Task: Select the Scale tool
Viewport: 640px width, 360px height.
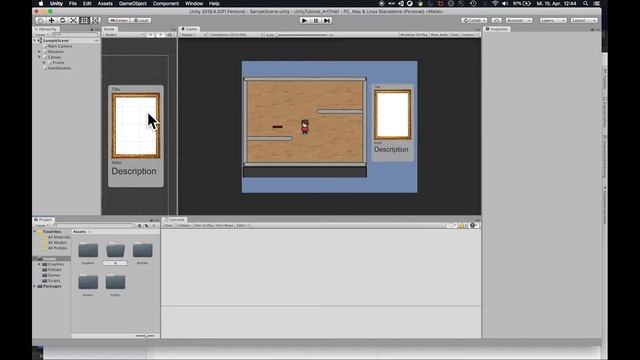Action: (x=73, y=20)
